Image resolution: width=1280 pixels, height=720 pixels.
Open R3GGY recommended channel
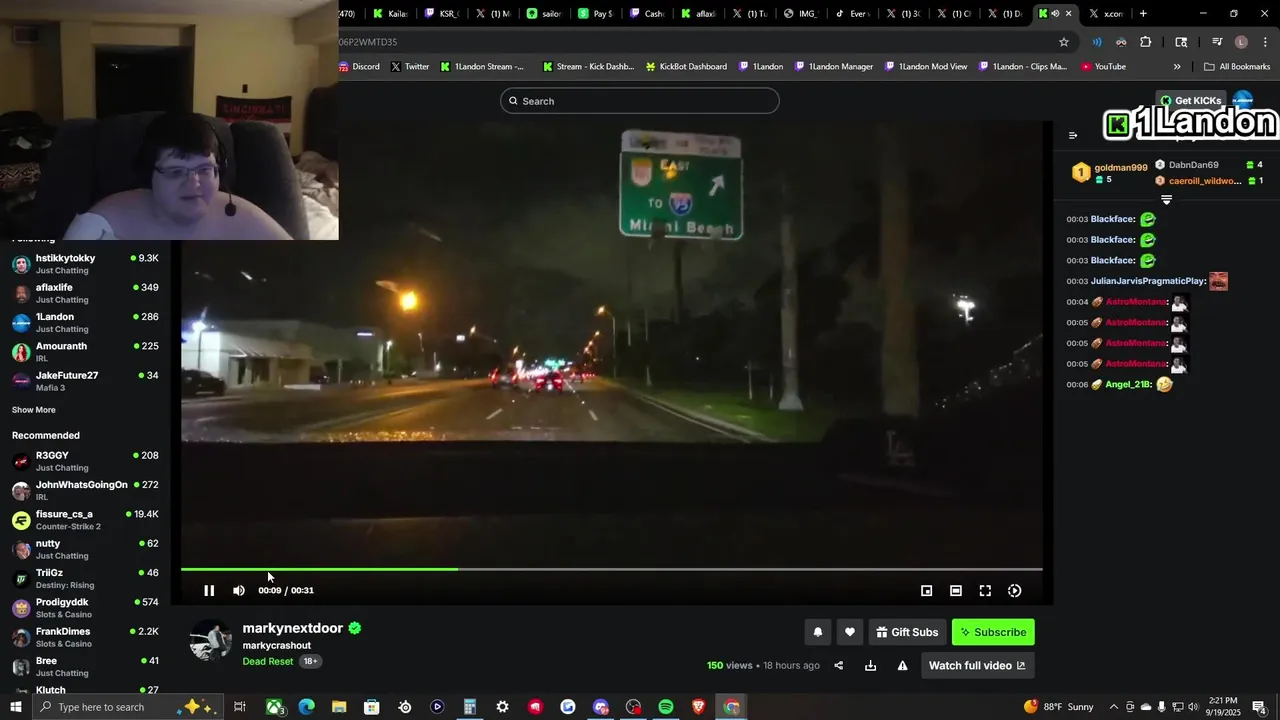[85, 461]
